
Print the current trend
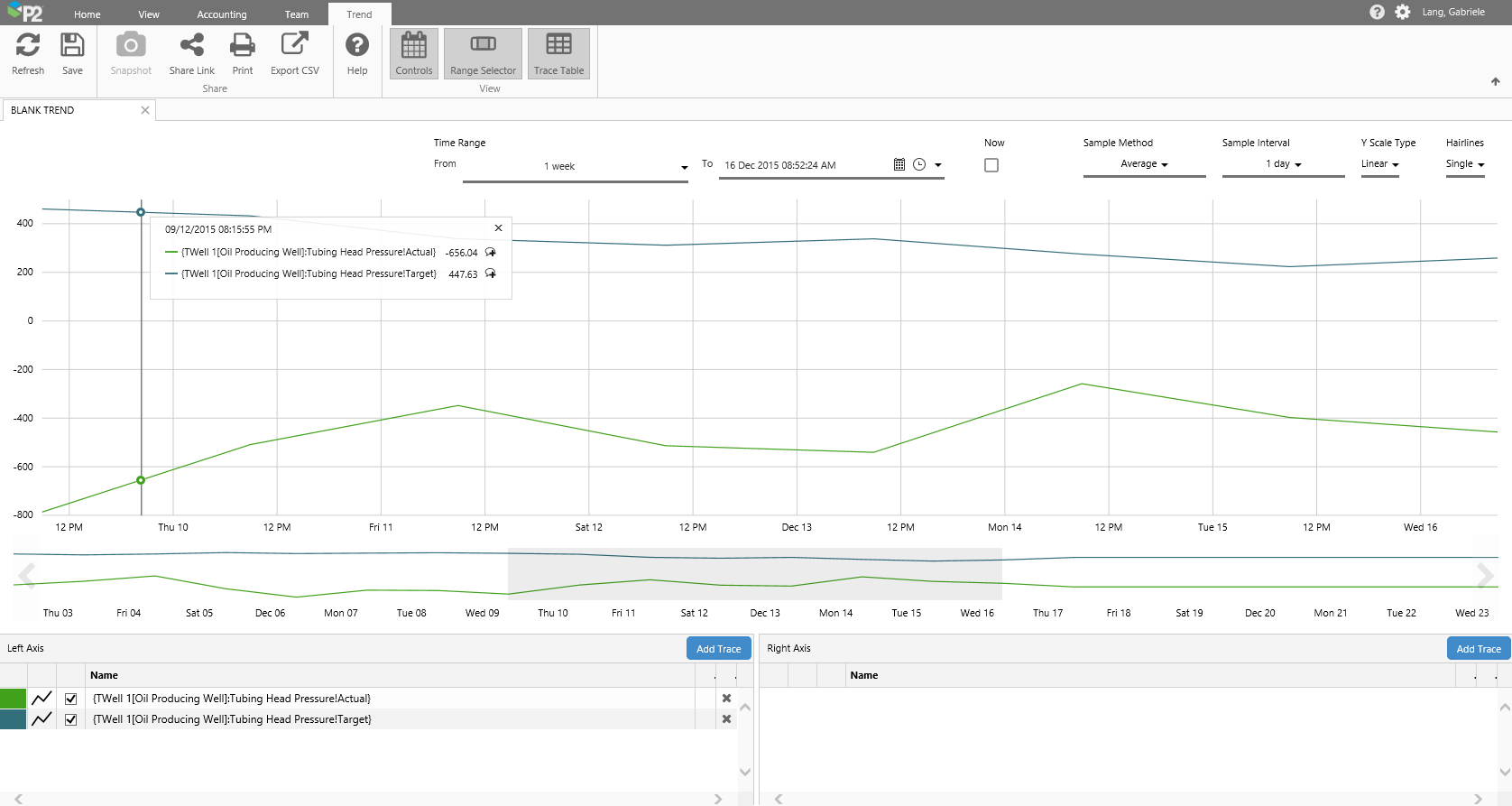242,53
